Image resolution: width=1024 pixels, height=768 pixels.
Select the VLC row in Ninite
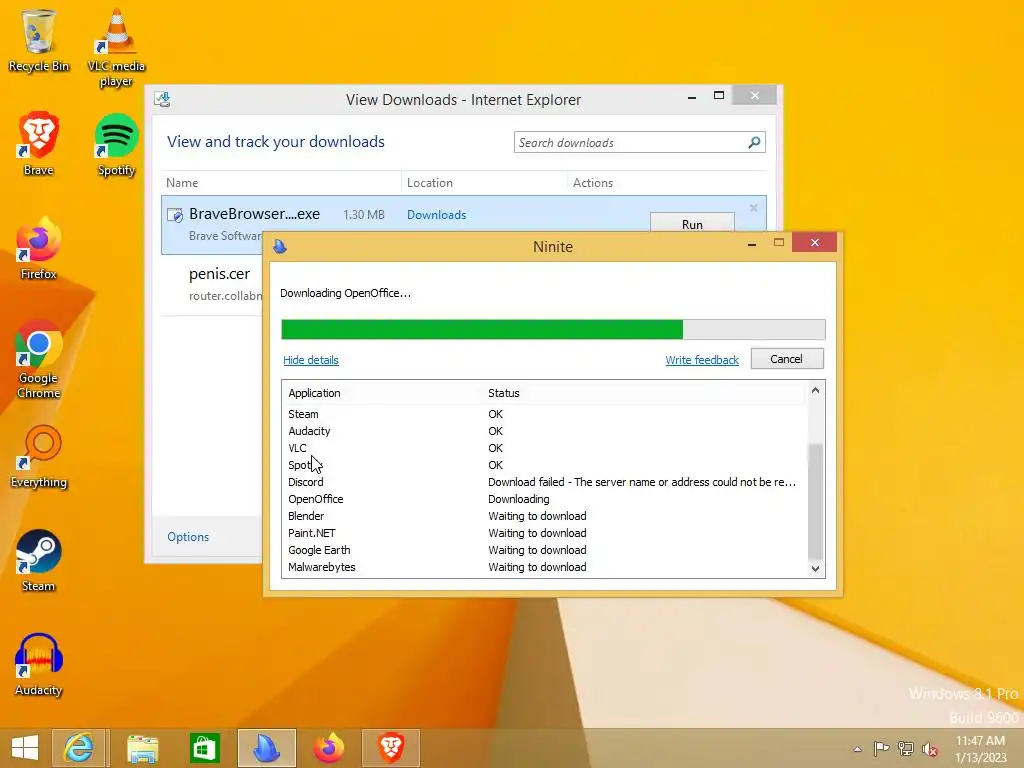(545, 448)
